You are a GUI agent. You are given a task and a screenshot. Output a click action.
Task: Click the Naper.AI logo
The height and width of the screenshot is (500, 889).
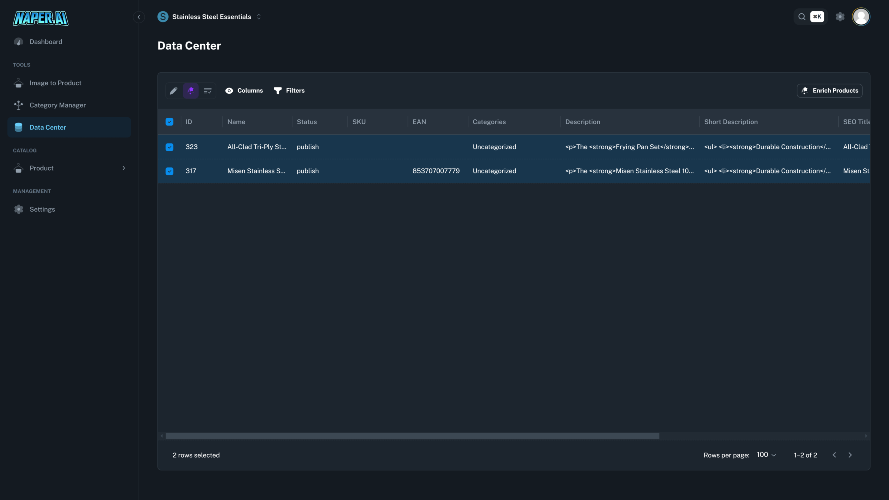click(x=41, y=18)
